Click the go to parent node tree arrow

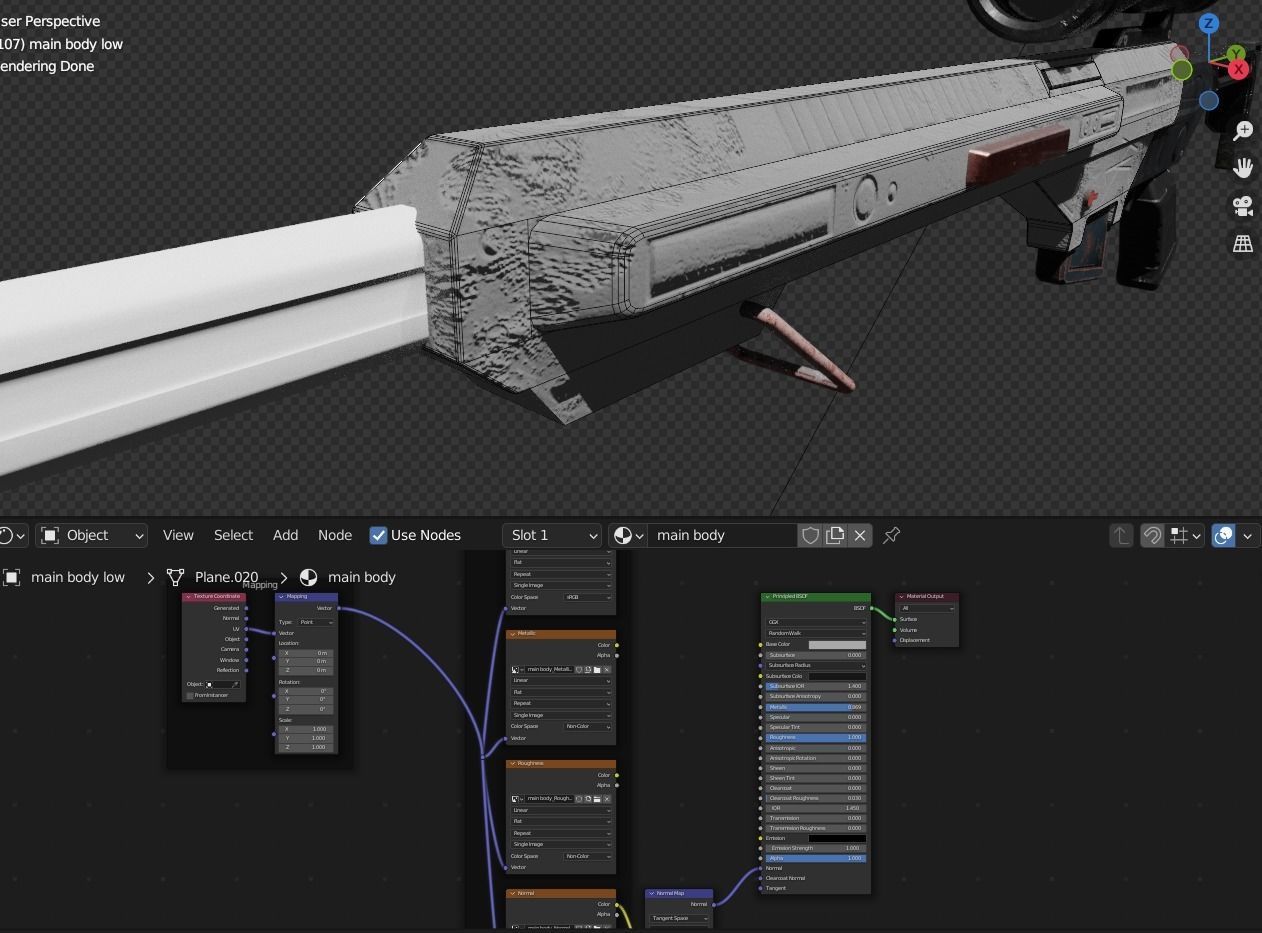(x=1121, y=535)
